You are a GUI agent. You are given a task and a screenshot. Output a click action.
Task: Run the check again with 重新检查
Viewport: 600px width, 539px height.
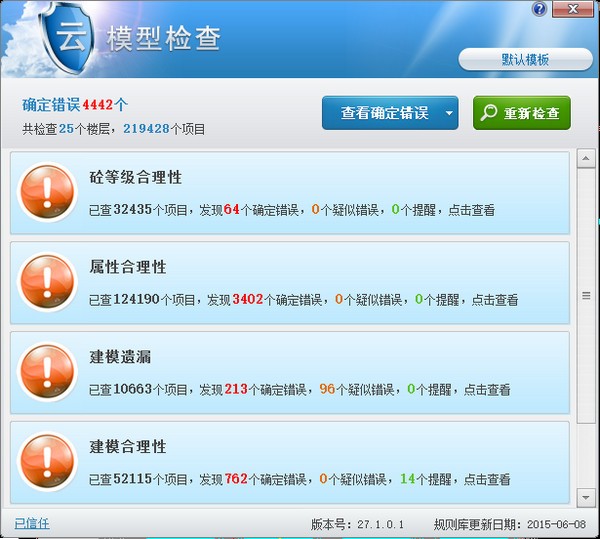[x=522, y=113]
